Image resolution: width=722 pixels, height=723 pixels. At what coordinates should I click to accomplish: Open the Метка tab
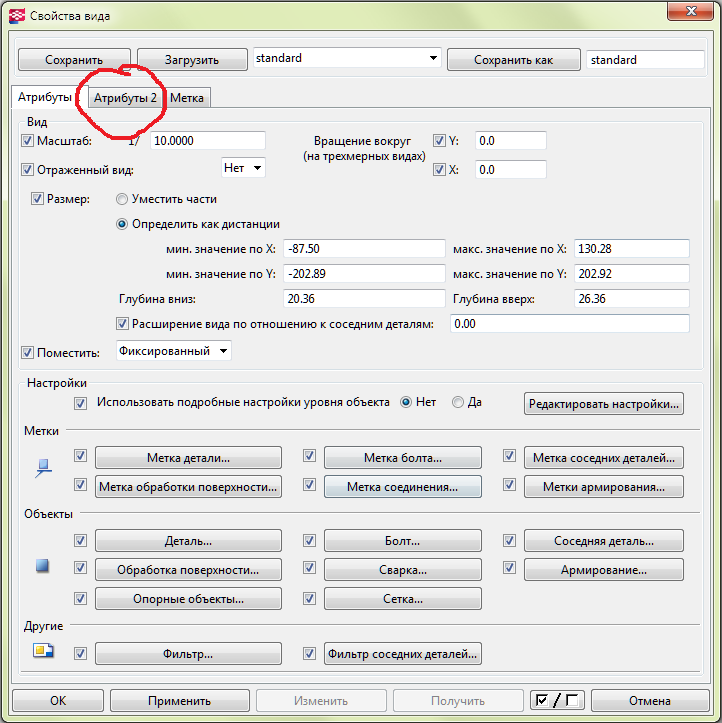(187, 98)
